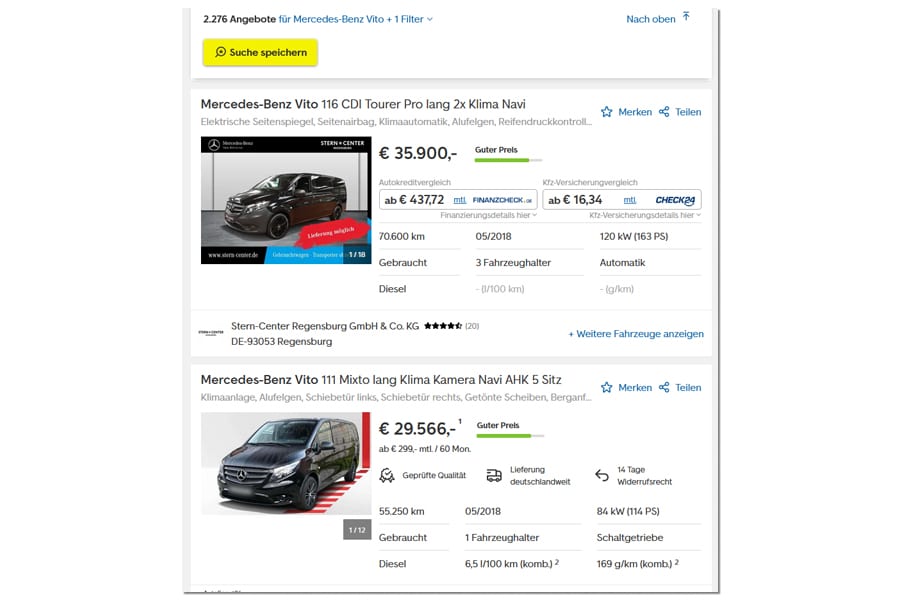Click the 169 g/km (komb.) value
Viewport: 900px width, 600px height.
637,564
